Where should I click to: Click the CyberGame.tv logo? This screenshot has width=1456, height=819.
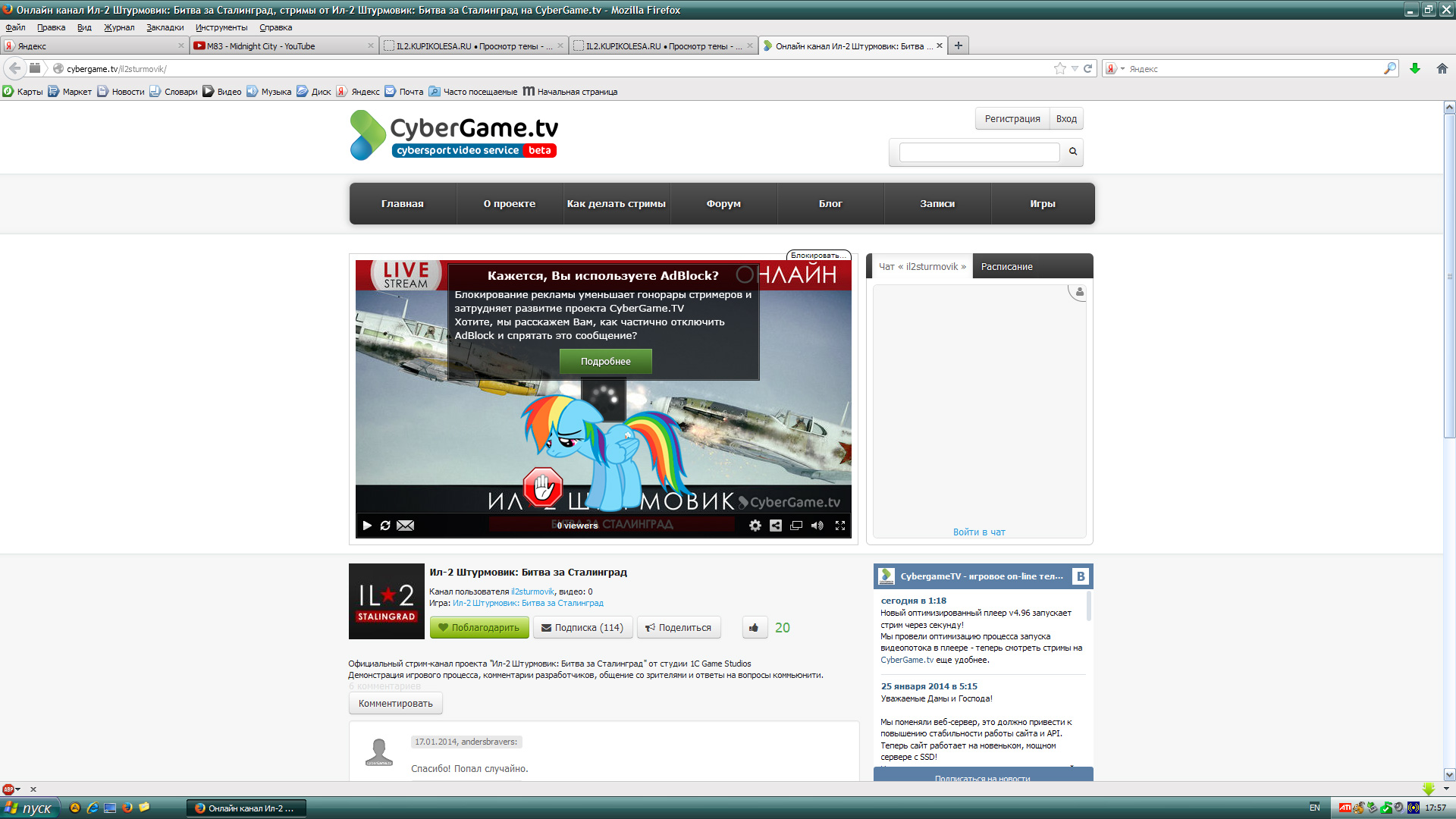coord(454,135)
